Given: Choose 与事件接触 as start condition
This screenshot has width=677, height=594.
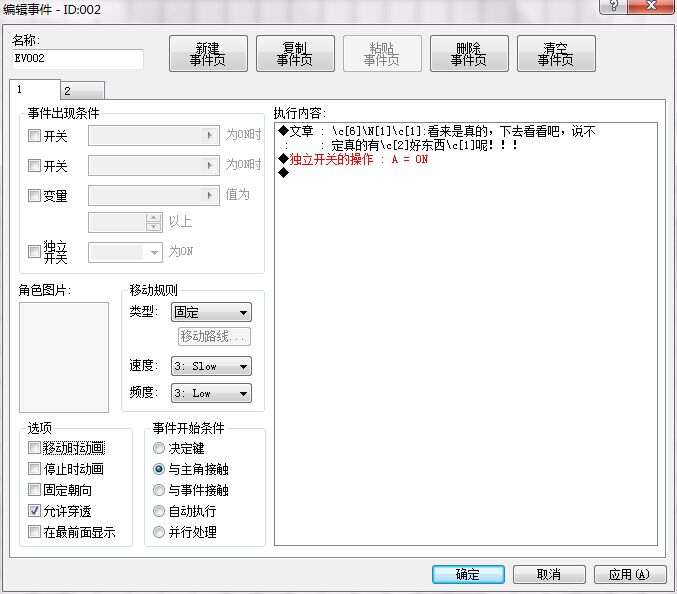Looking at the screenshot, I should (159, 490).
